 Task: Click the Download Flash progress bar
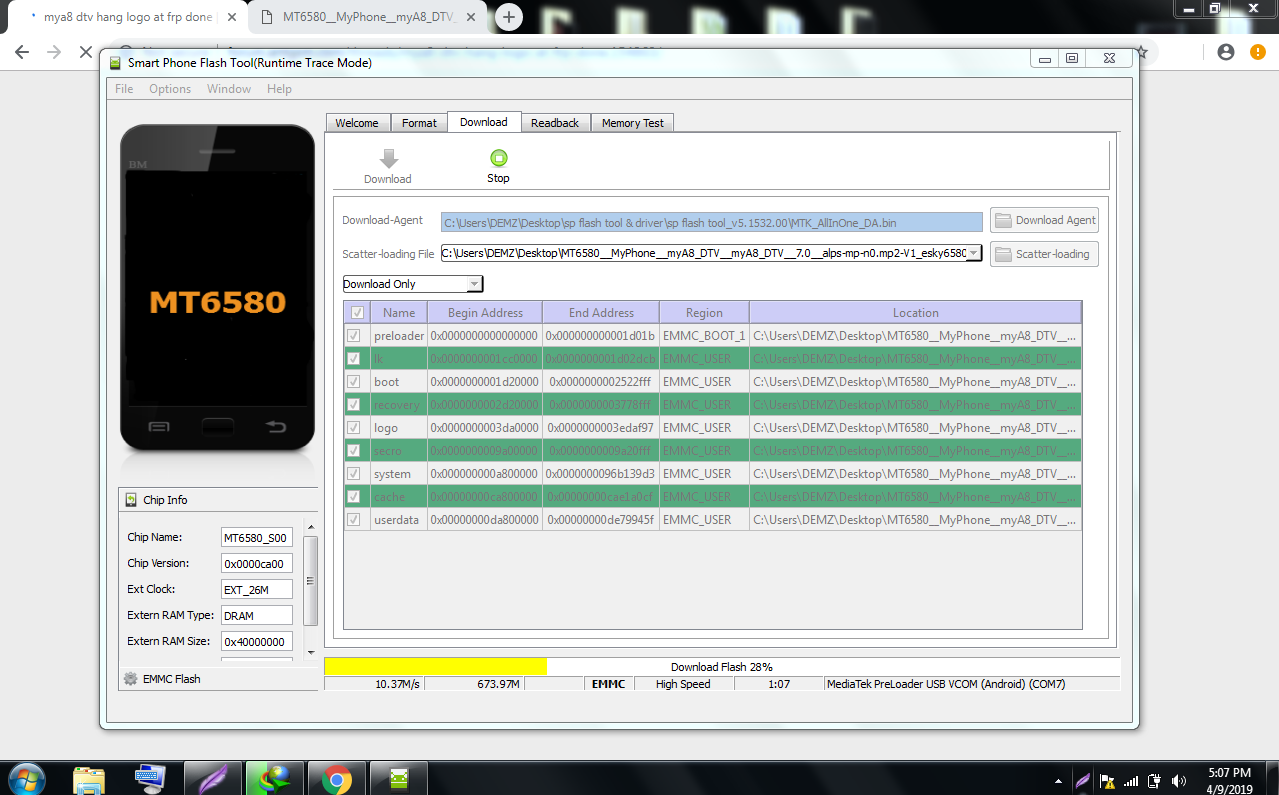(x=722, y=667)
